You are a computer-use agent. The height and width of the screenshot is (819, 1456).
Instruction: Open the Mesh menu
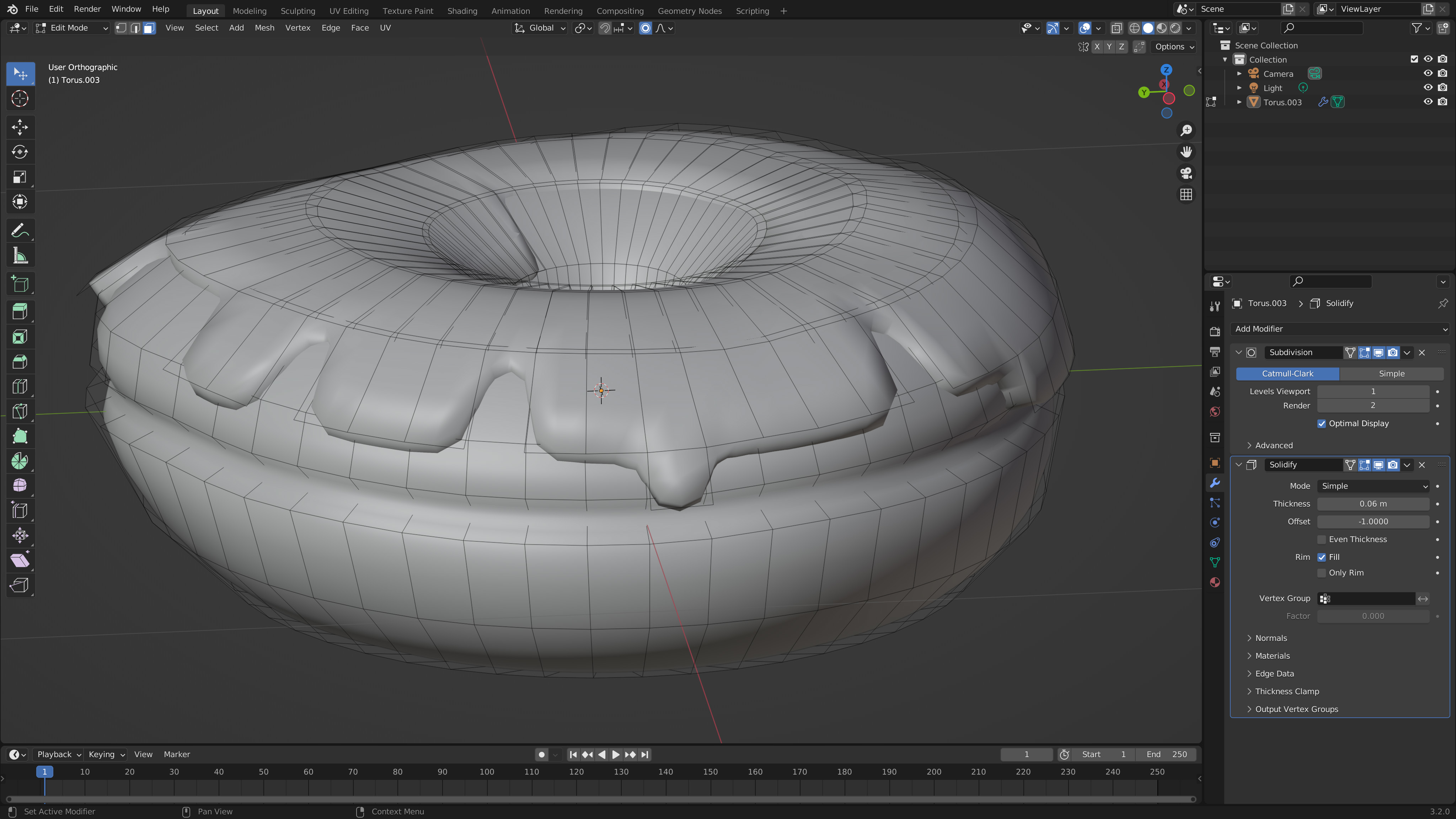click(264, 28)
